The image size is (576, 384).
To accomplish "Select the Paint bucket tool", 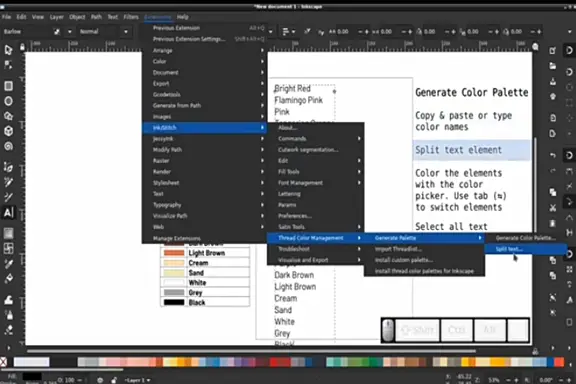I will 8,279.
